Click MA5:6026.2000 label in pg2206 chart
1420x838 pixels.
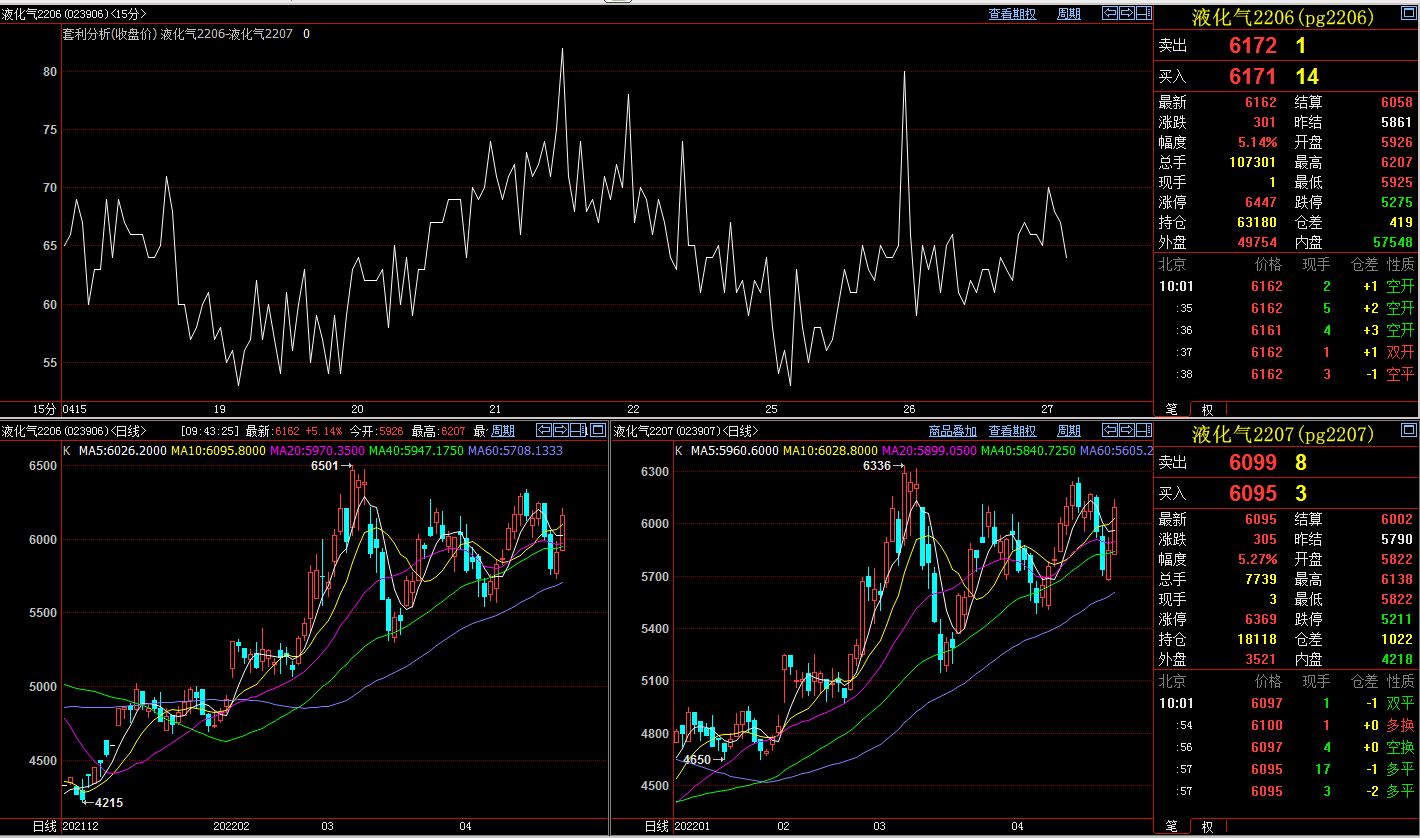[x=121, y=451]
